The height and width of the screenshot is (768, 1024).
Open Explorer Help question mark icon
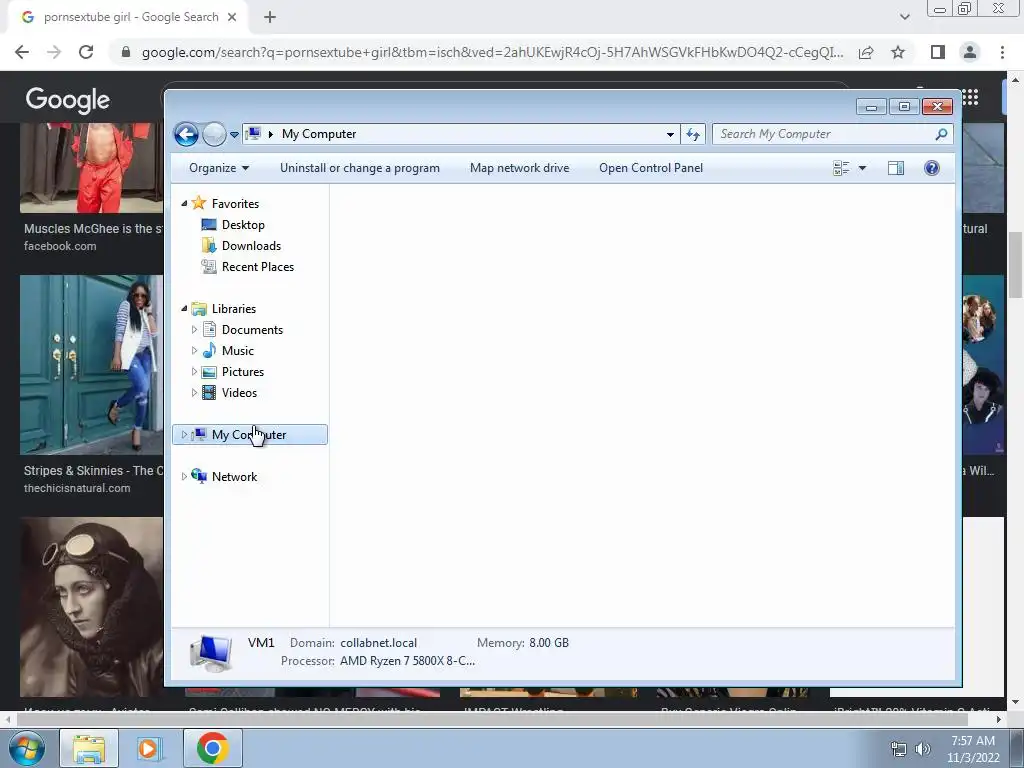(932, 168)
